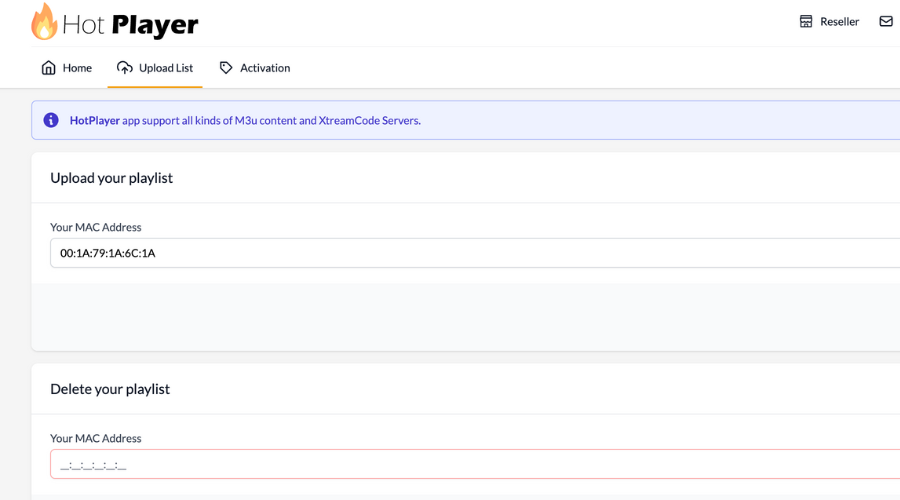Focus the upload playlist MAC Address field
Image resolution: width=900 pixels, height=500 pixels.
pyautogui.click(x=475, y=253)
